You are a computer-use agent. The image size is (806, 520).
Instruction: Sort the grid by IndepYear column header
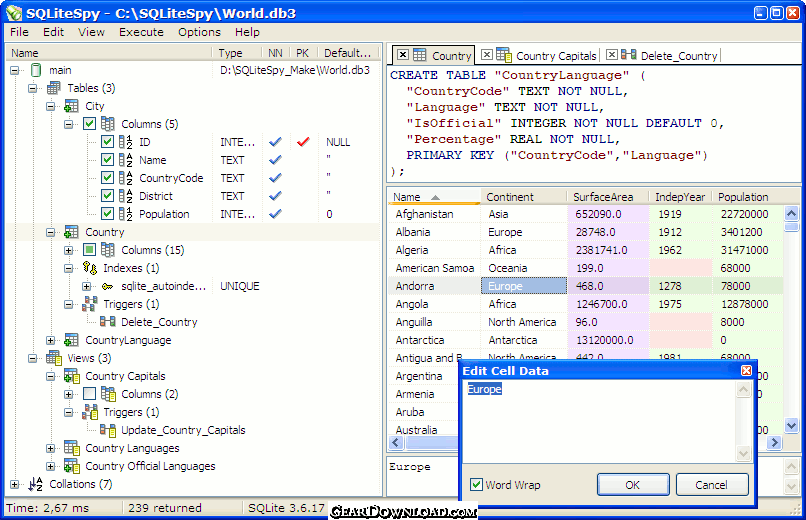pyautogui.click(x=681, y=197)
